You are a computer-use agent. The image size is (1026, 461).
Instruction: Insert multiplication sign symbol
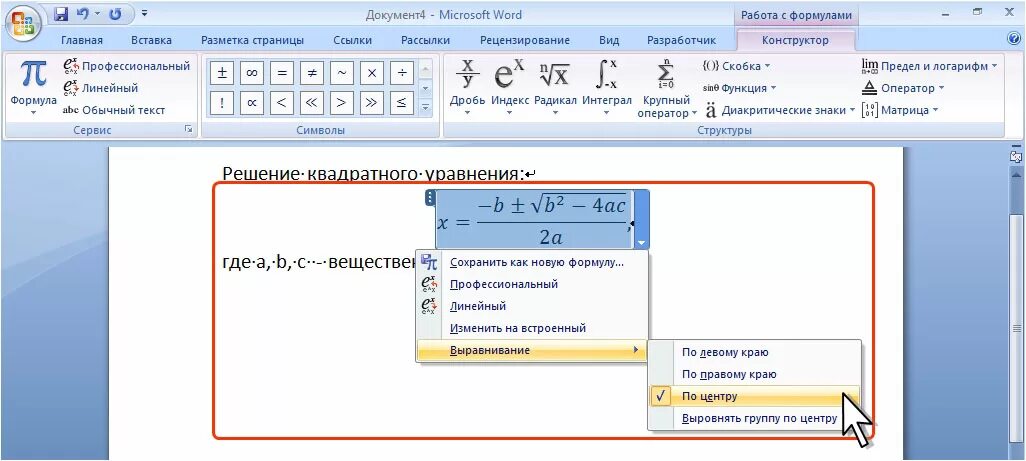(372, 73)
